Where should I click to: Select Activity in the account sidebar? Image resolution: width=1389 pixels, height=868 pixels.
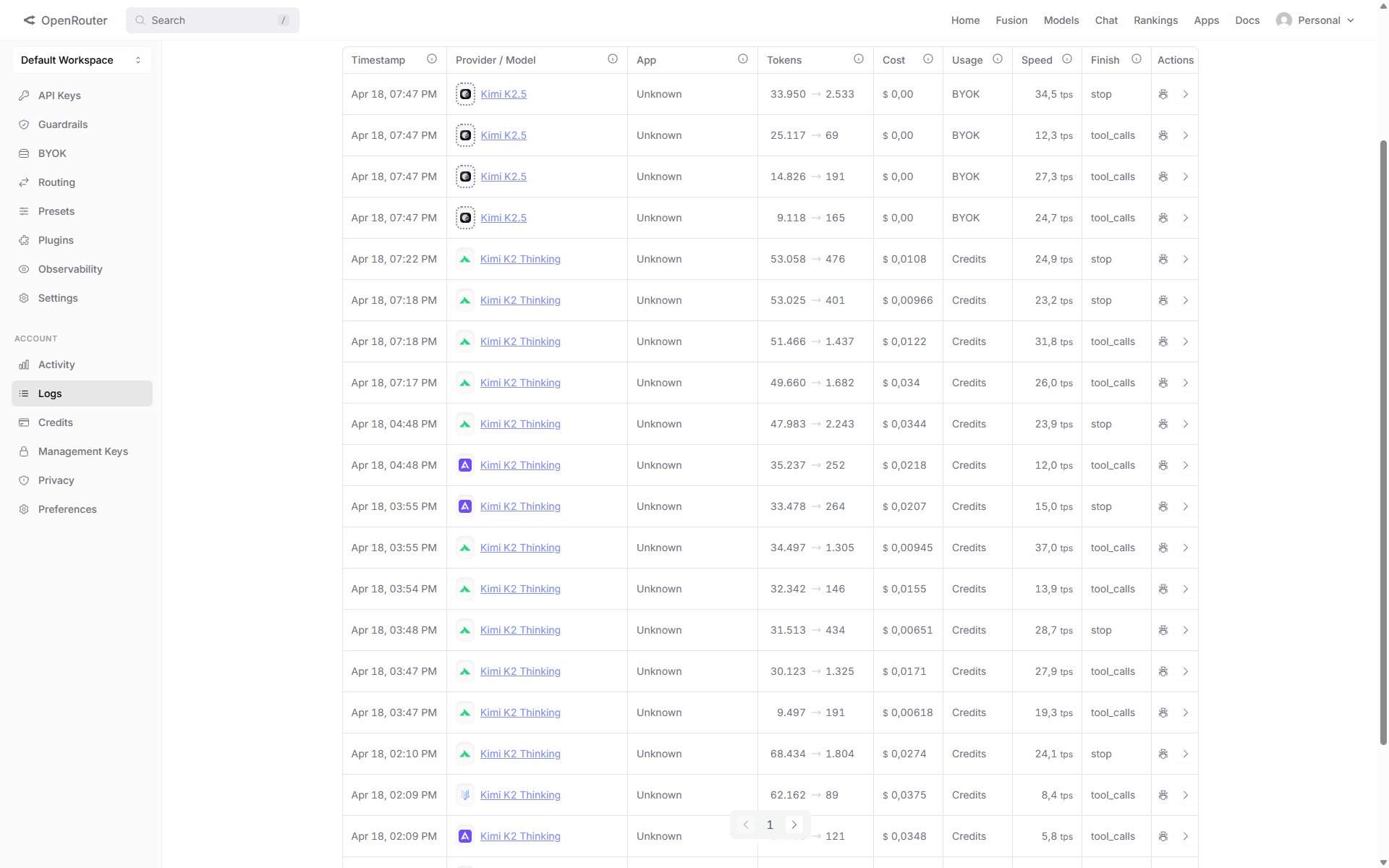pyautogui.click(x=56, y=365)
